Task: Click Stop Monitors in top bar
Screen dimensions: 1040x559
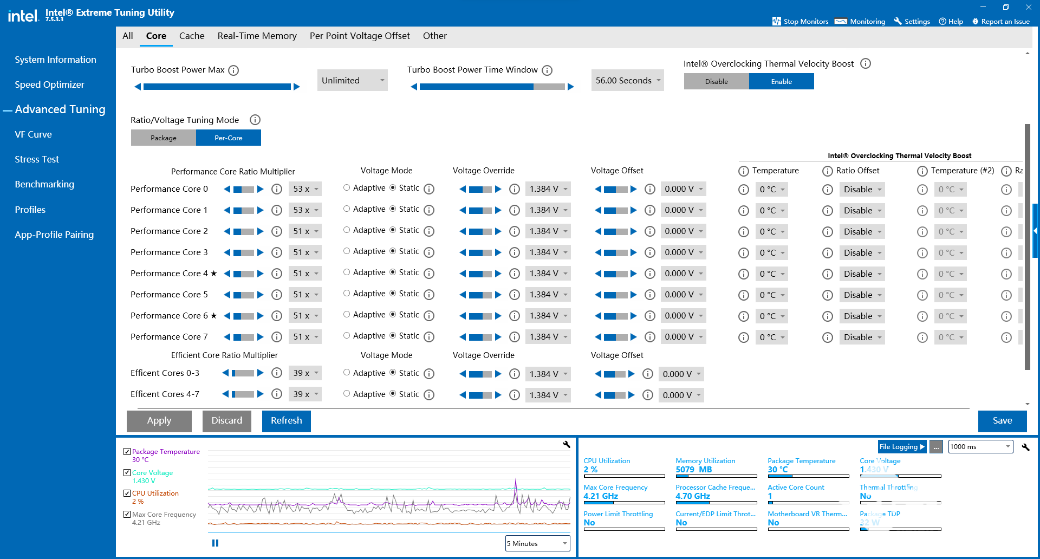Action: tap(800, 21)
